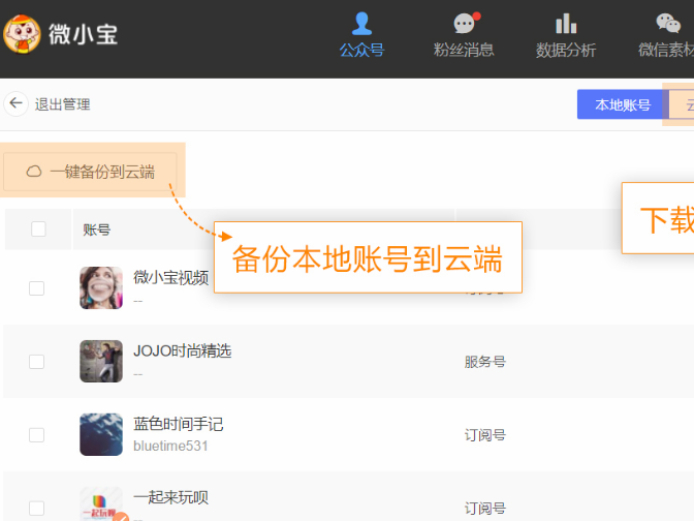Click 一起来玩呗 avatar thumbnail

pyautogui.click(x=101, y=504)
